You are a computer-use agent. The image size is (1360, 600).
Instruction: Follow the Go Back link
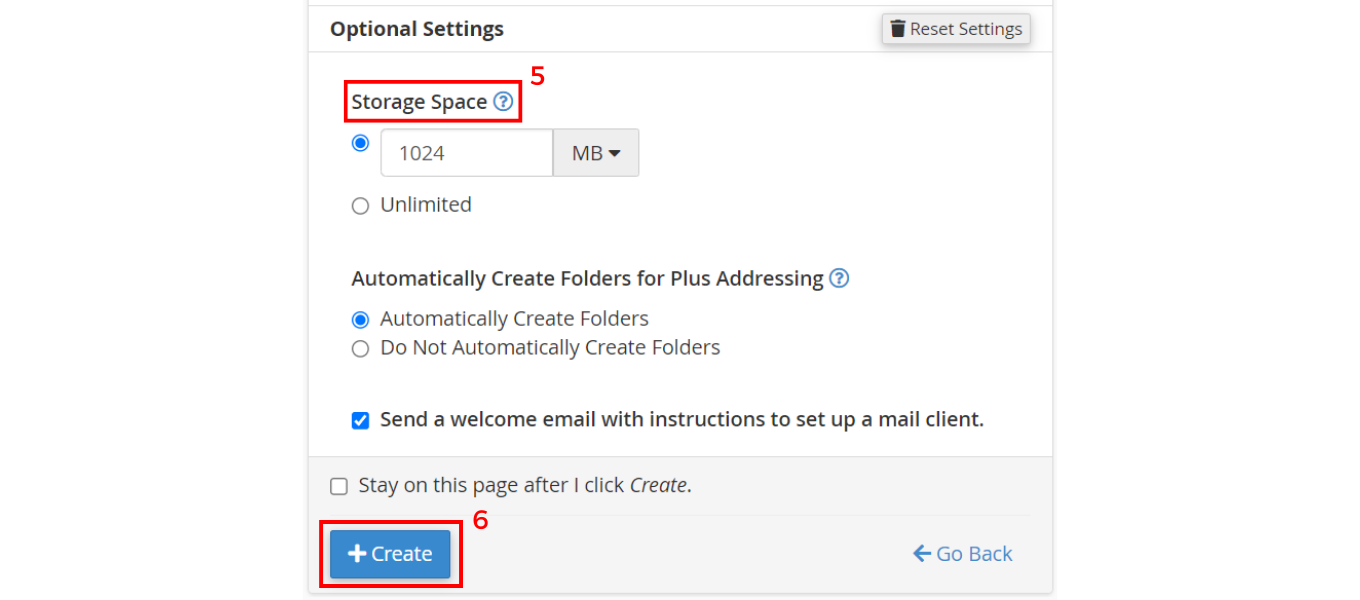(974, 554)
